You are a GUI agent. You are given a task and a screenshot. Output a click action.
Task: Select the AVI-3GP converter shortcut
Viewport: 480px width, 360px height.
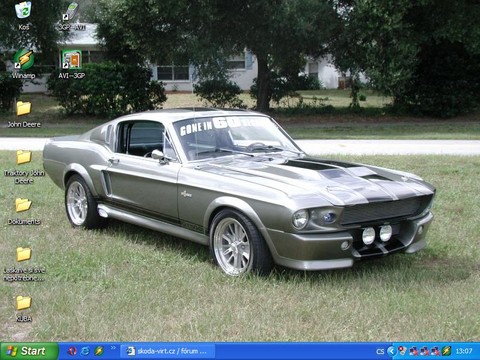coord(71,64)
